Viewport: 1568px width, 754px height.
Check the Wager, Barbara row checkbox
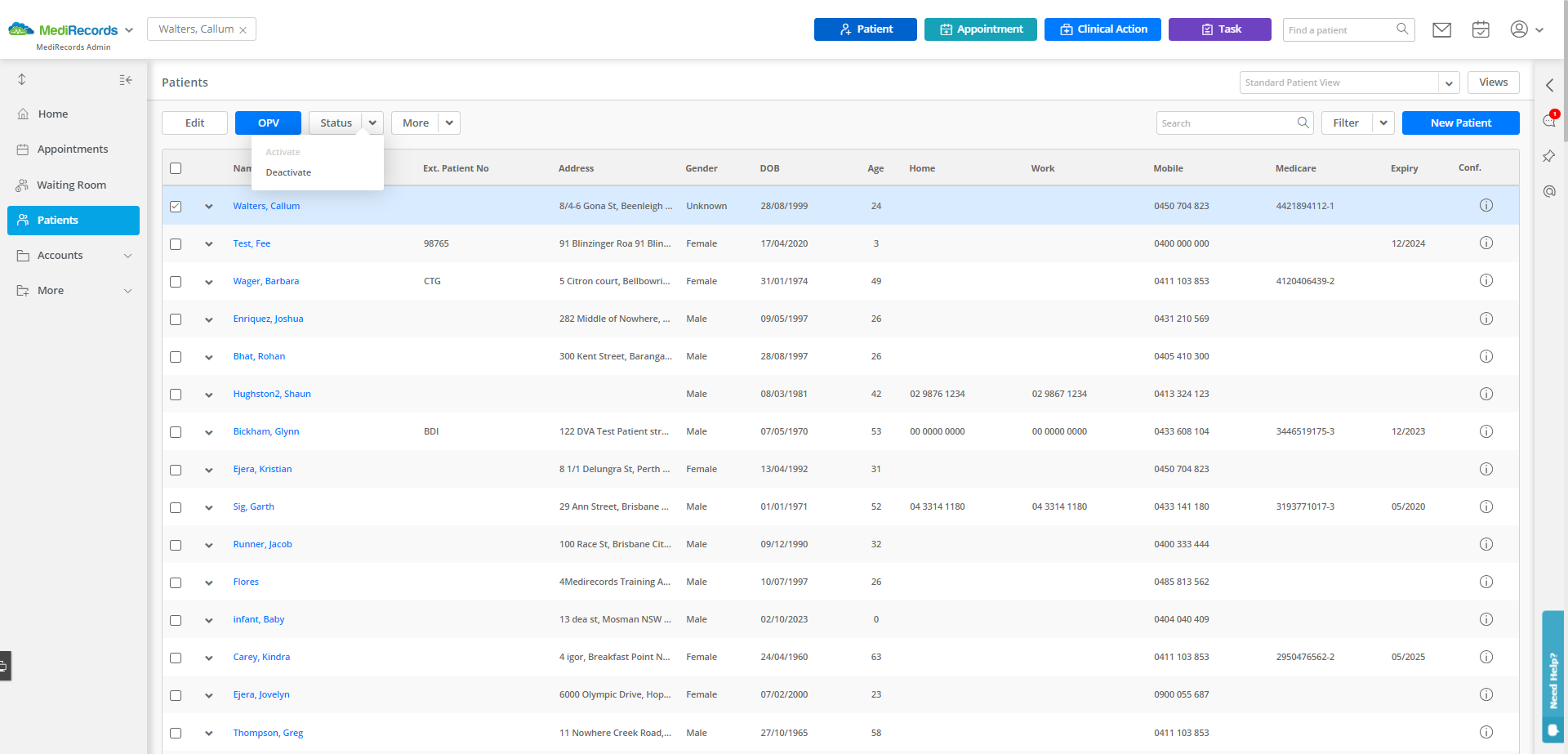(176, 282)
